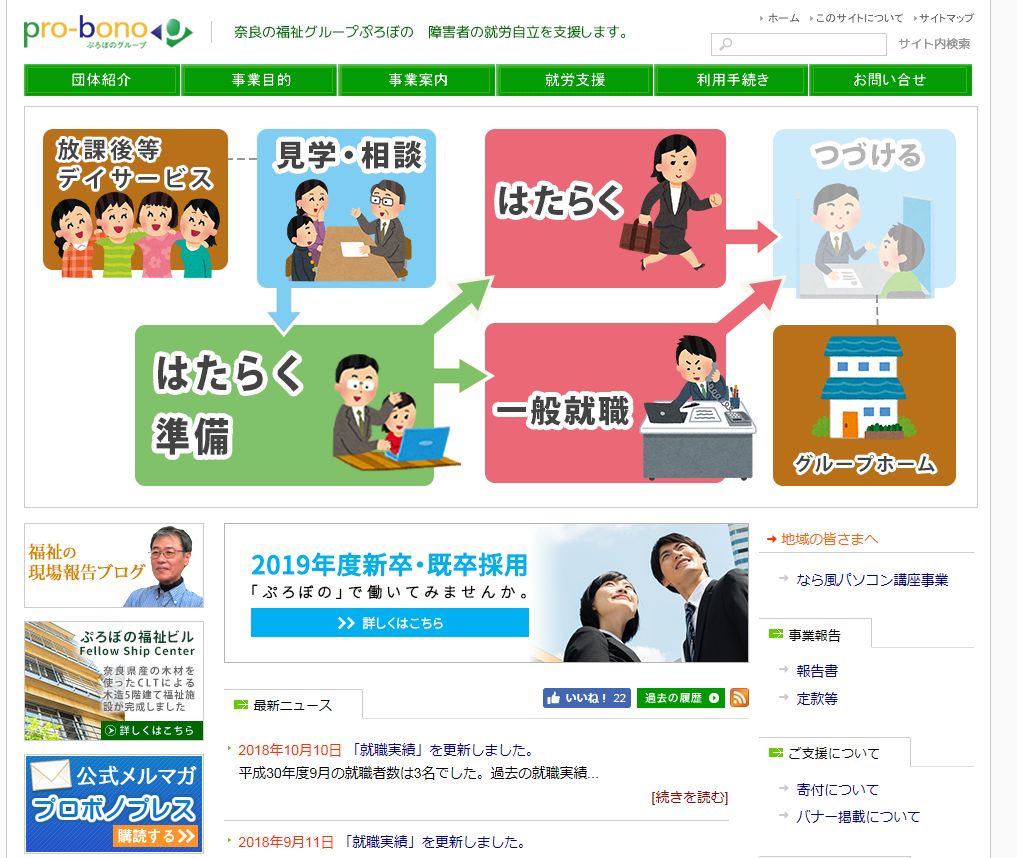Click the RSS feed icon
The image size is (1017, 858).
click(x=739, y=697)
